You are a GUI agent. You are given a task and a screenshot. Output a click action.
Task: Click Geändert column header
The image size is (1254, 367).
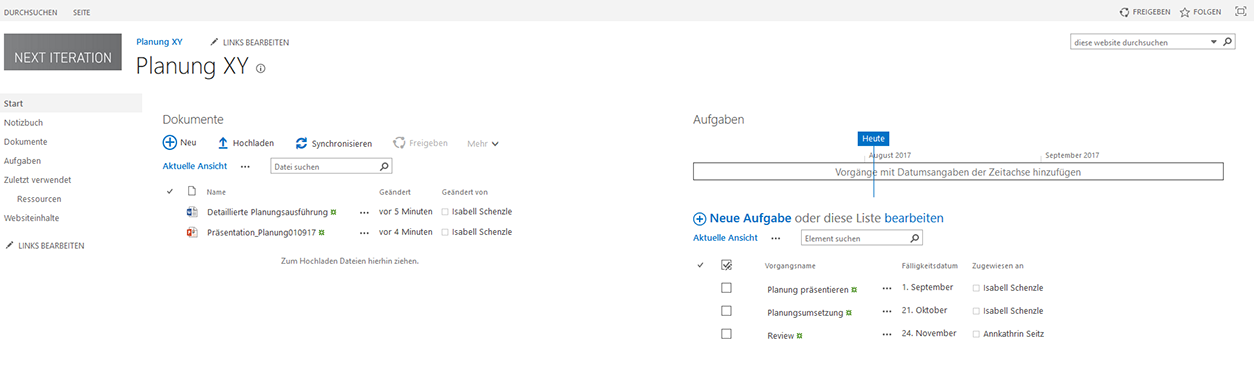coord(395,192)
